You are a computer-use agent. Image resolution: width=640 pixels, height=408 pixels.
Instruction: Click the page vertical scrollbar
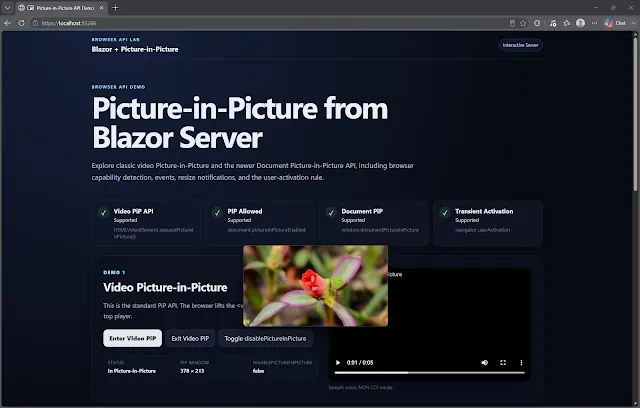tap(635, 112)
